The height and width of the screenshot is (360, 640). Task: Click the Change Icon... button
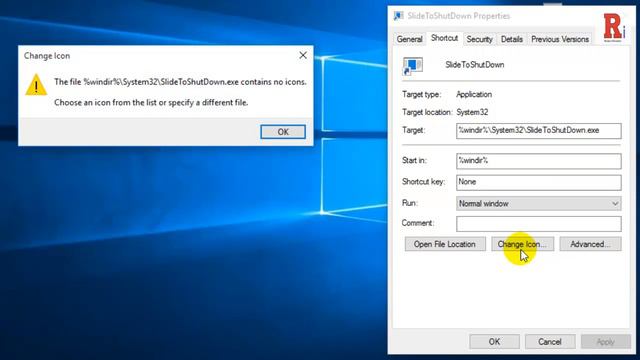coord(522,244)
